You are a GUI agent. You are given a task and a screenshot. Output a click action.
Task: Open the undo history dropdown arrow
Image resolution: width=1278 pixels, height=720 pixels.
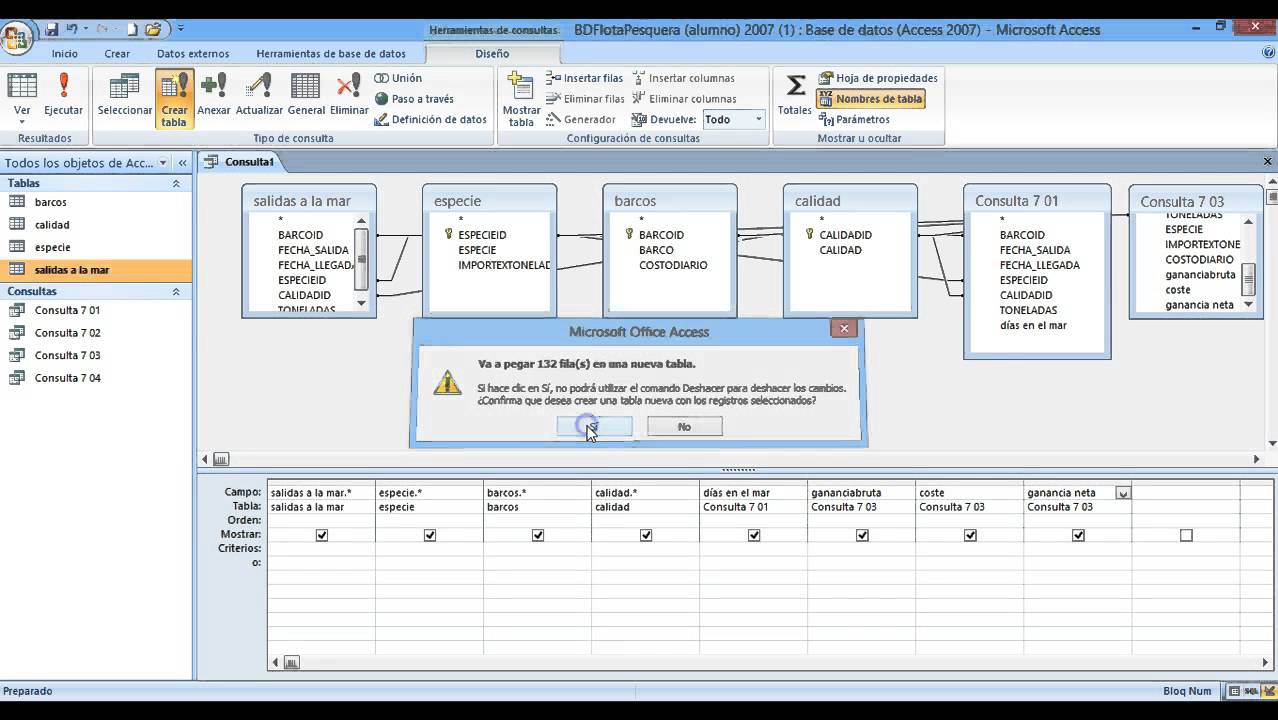(86, 29)
